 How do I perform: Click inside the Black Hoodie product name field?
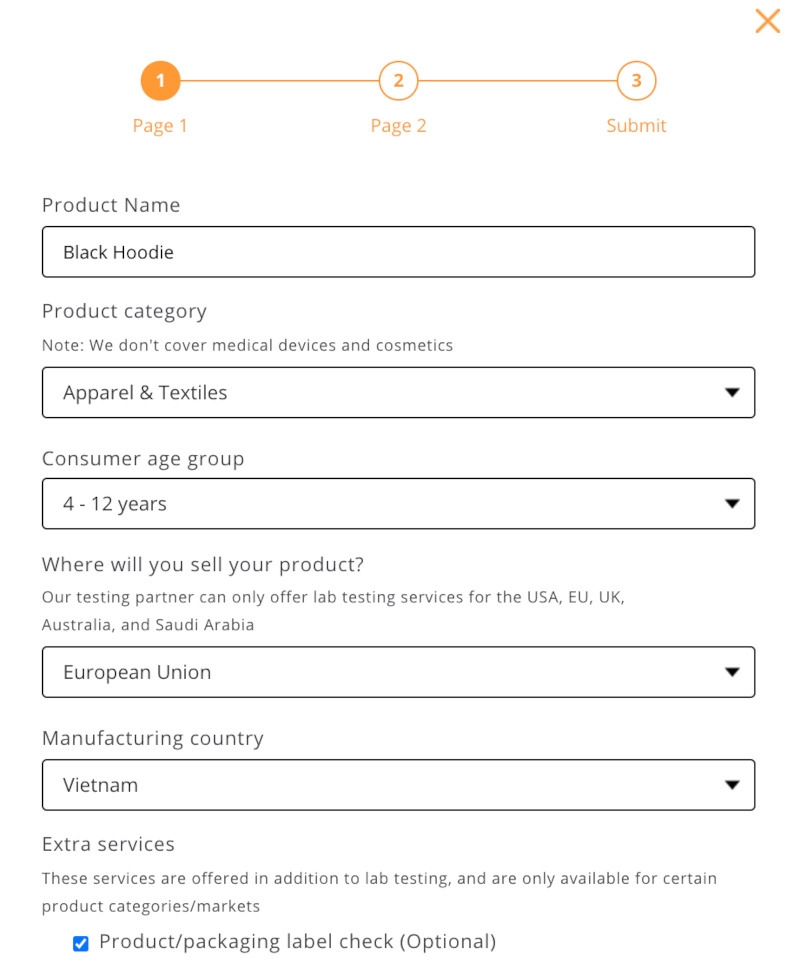[x=400, y=252]
